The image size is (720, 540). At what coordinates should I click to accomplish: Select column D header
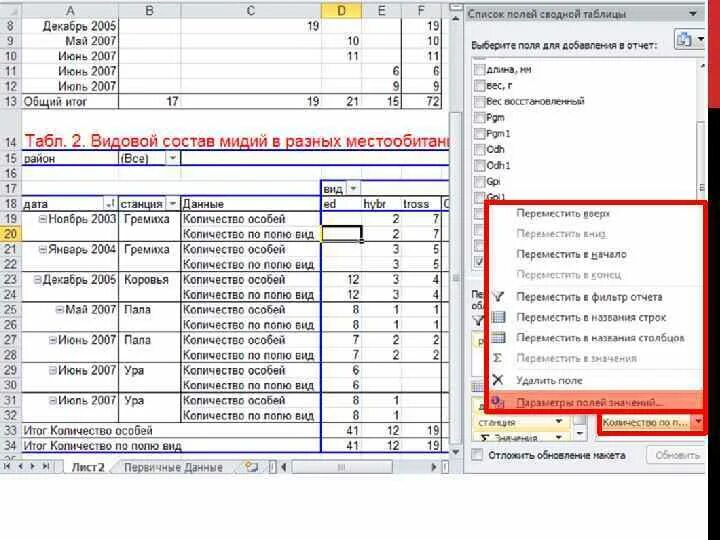[x=341, y=11]
